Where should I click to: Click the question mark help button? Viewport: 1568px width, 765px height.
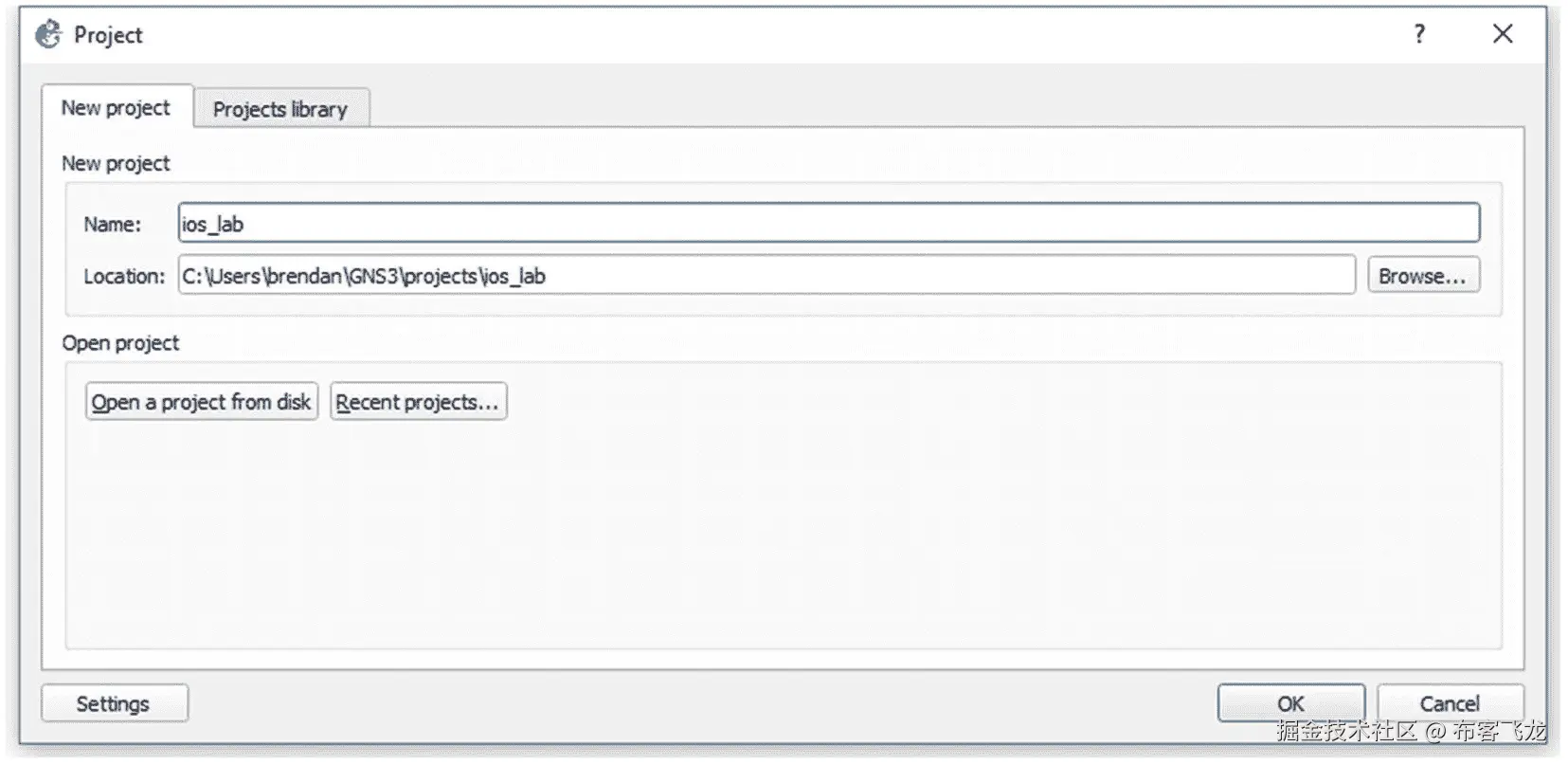[1418, 34]
